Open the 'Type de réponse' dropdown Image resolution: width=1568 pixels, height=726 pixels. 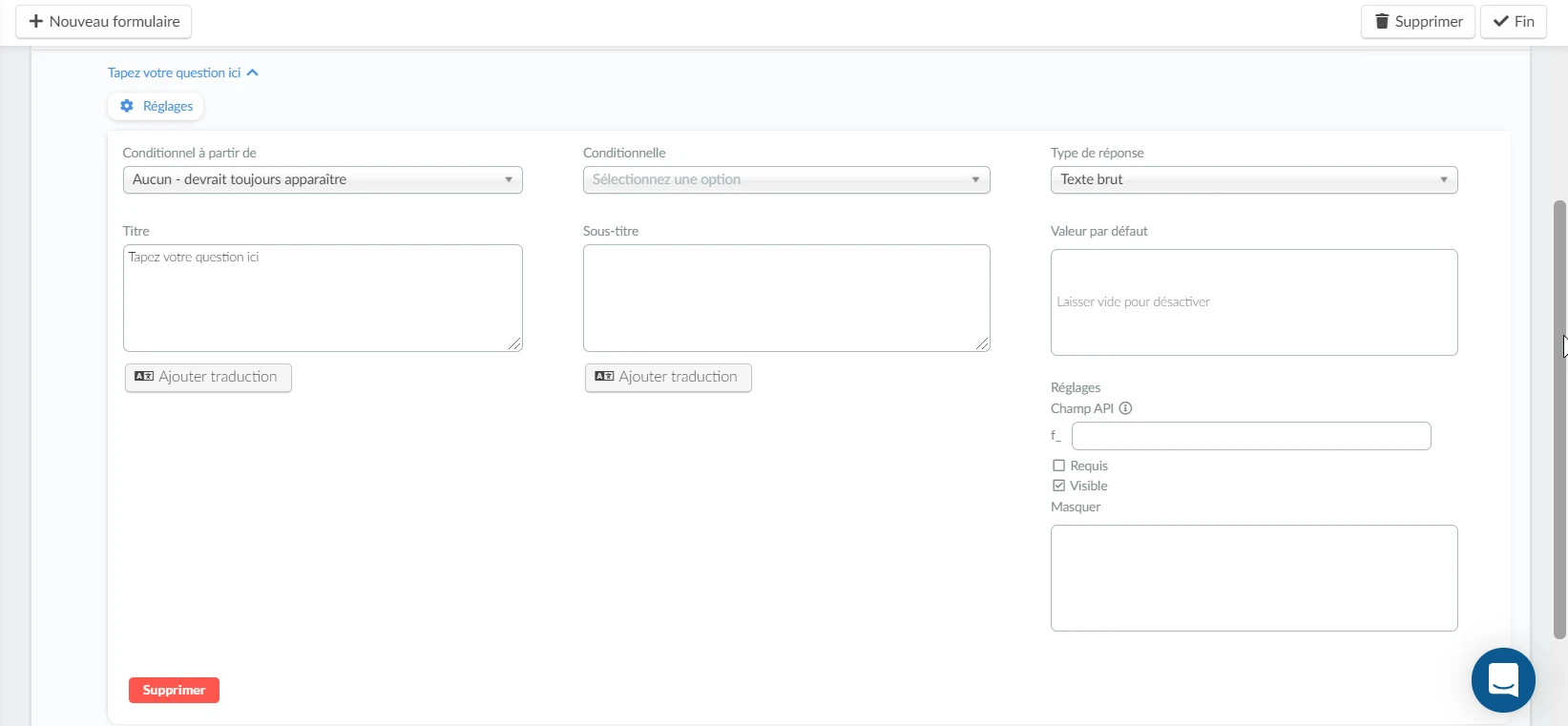tap(1254, 179)
